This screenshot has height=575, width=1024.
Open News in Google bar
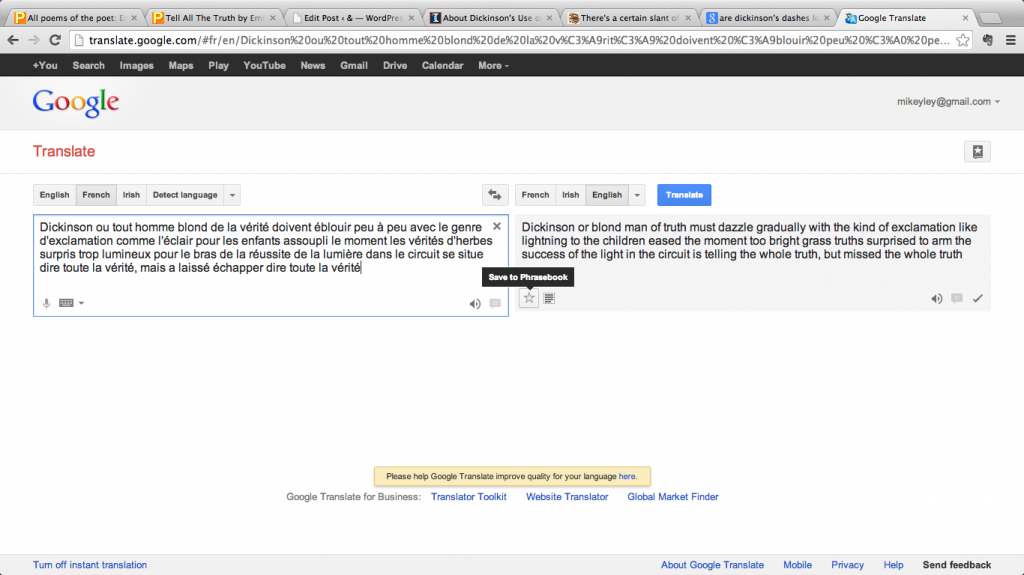point(313,65)
